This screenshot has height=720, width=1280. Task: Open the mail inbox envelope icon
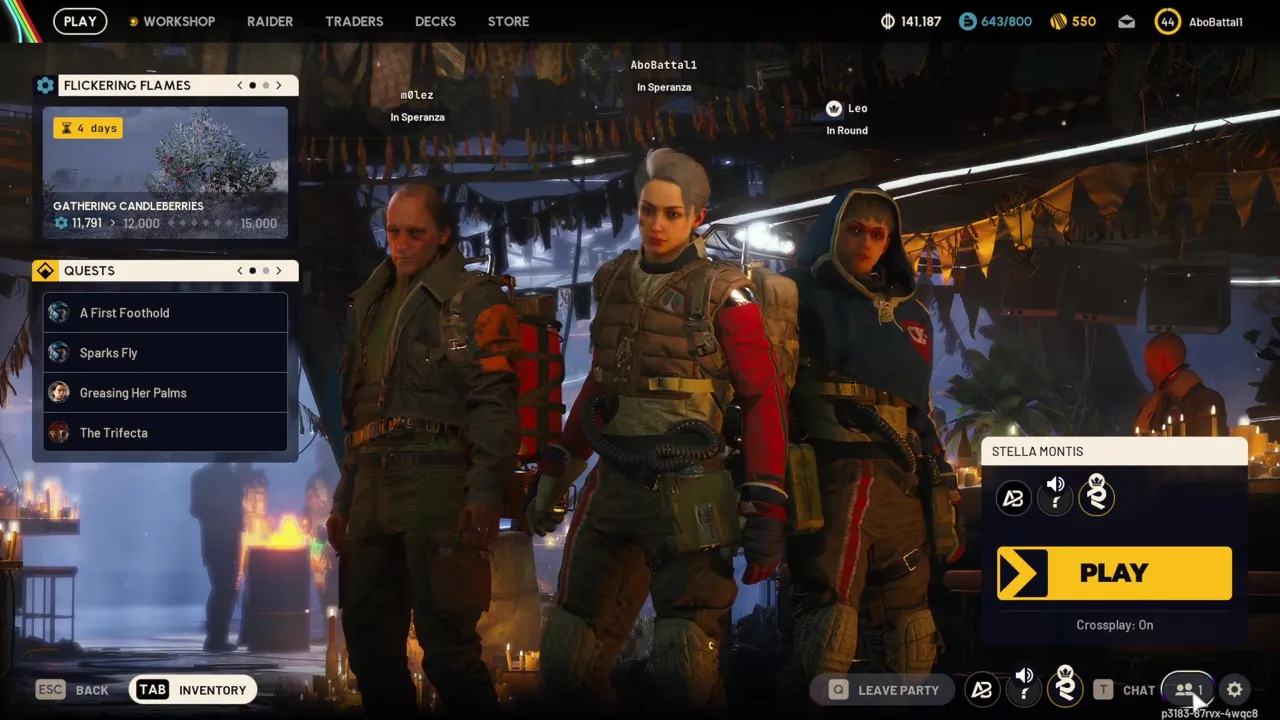[1127, 21]
